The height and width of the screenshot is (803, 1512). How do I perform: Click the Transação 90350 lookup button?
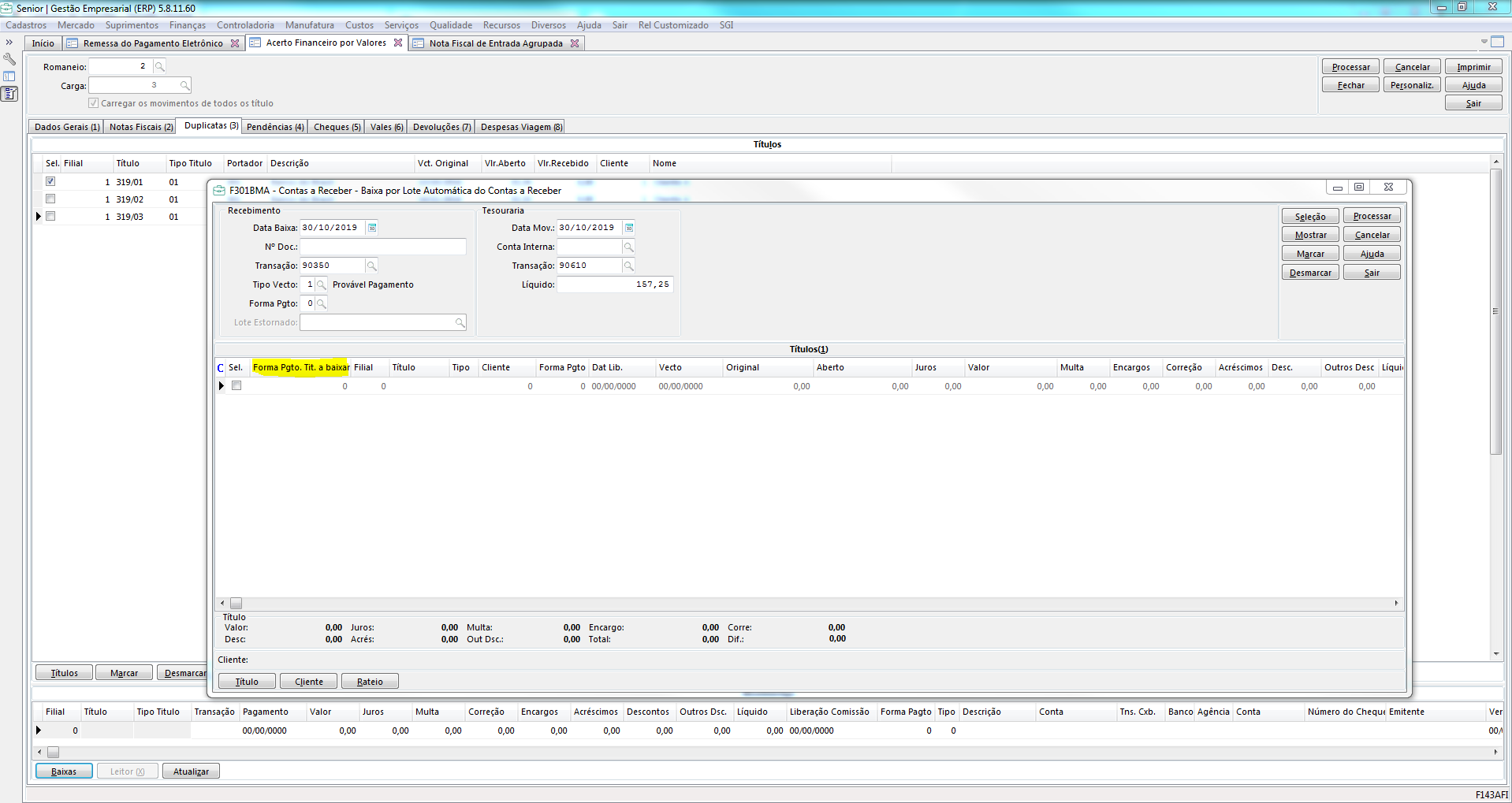(371, 266)
